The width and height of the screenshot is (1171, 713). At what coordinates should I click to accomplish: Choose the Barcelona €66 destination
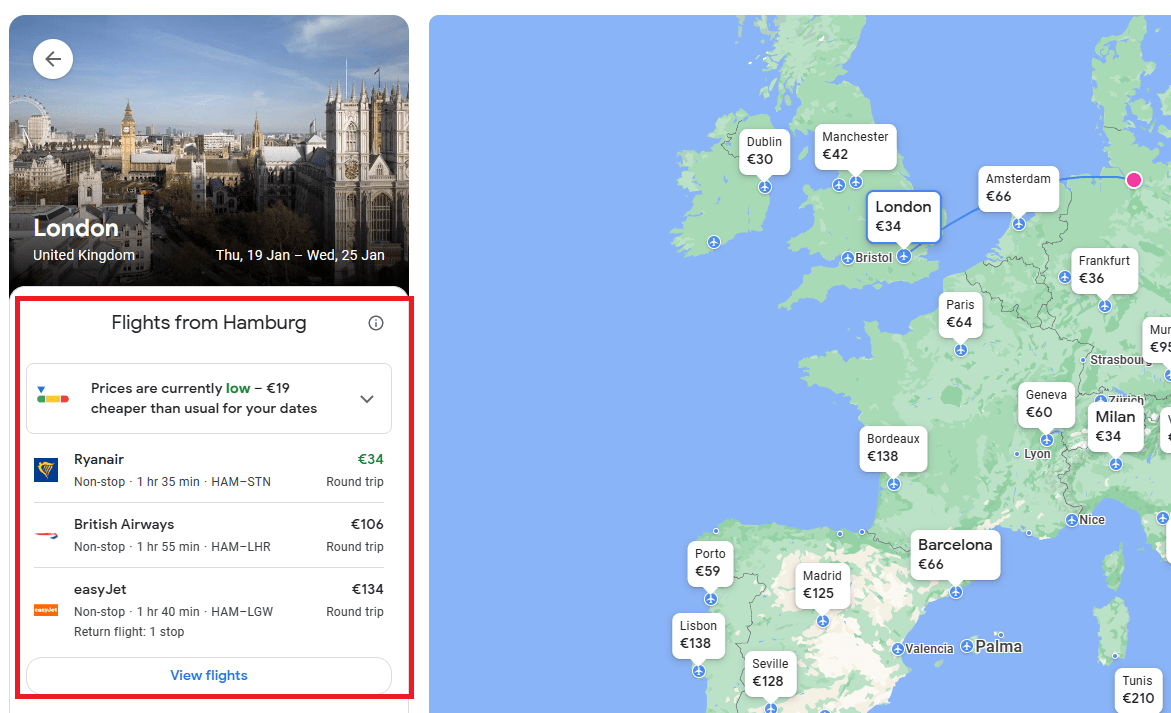[955, 555]
